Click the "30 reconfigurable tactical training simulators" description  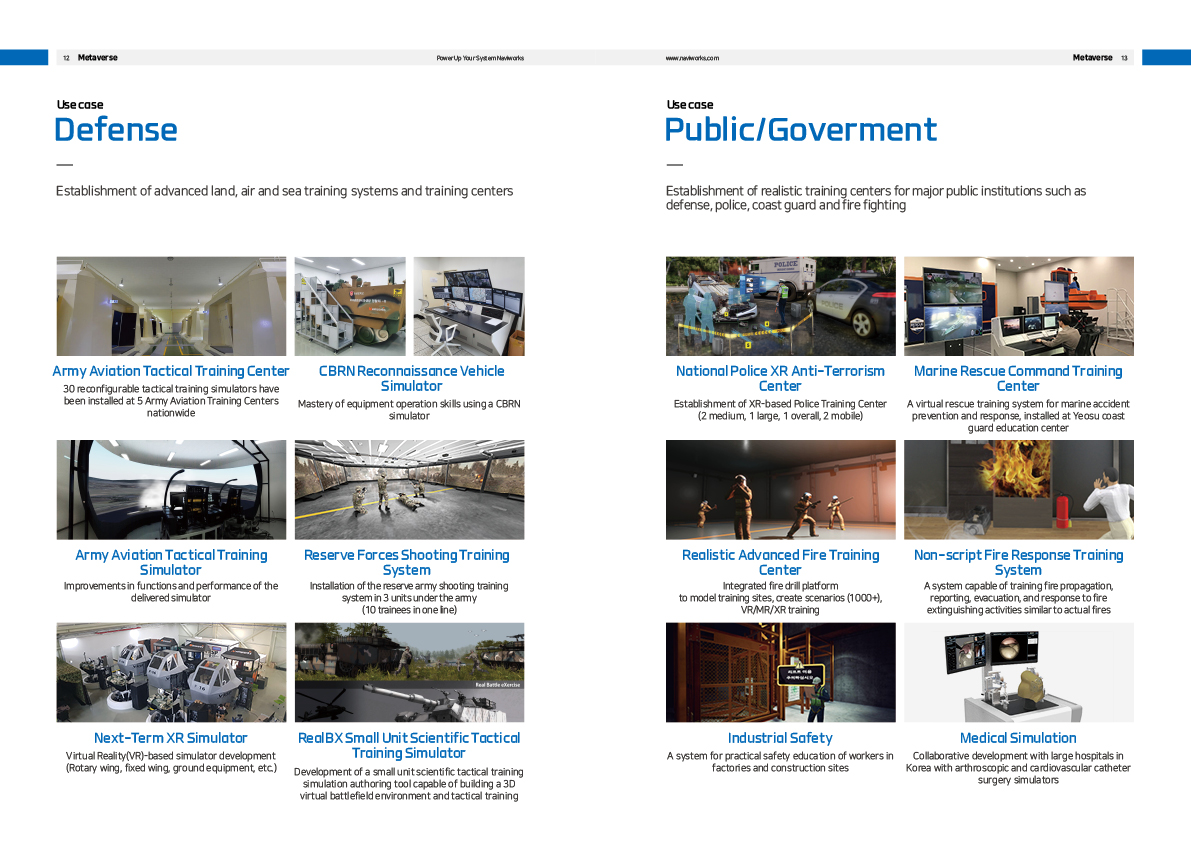click(171, 401)
